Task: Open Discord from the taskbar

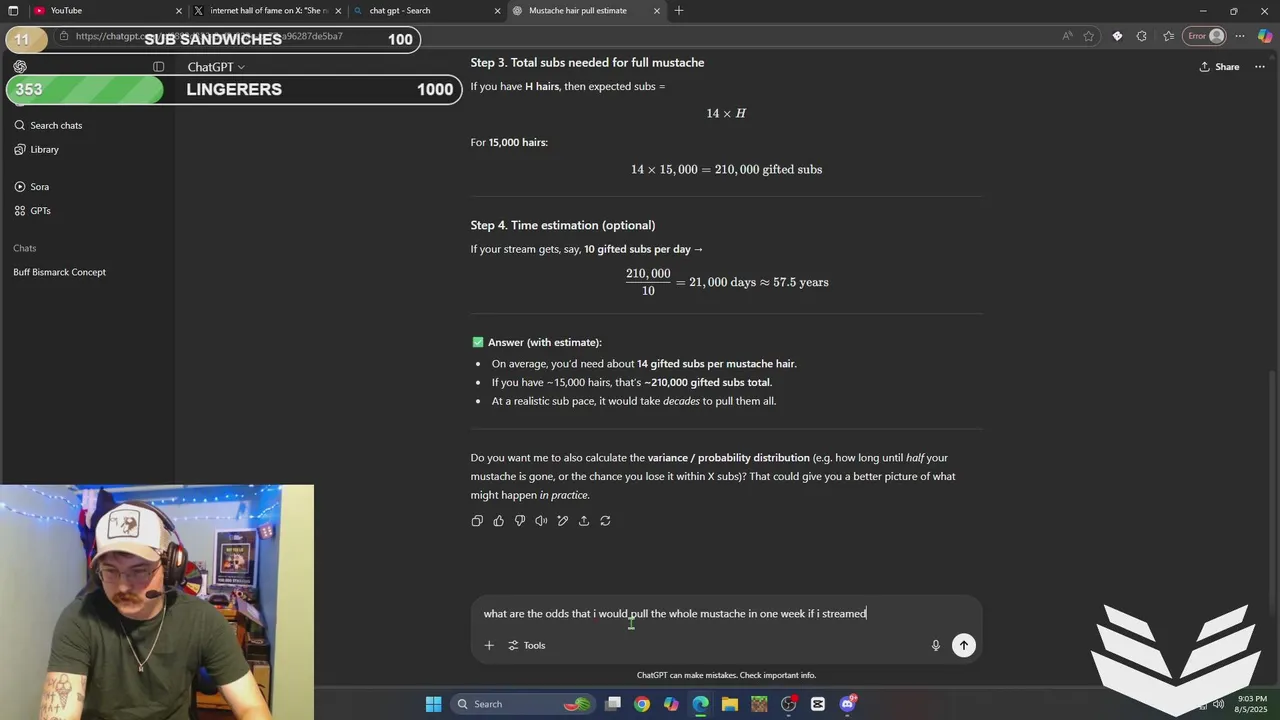Action: tap(848, 704)
